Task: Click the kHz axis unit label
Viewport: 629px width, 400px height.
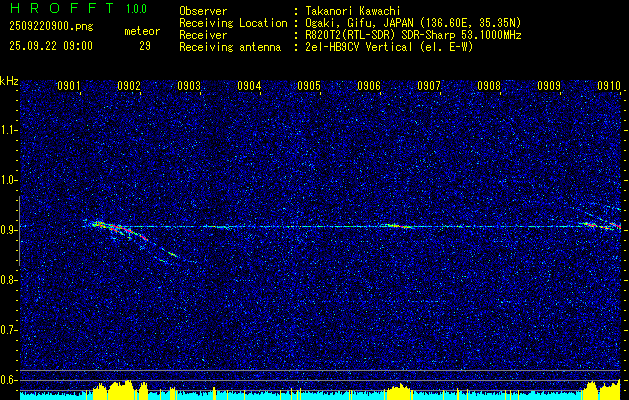Action: (x=9, y=81)
